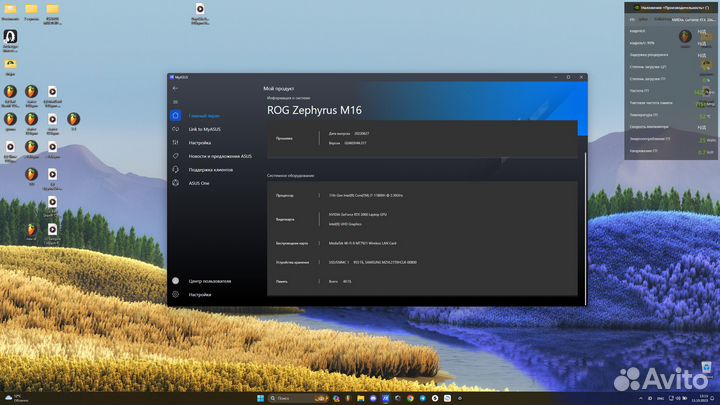Go back with the MyASUS back arrow

pos(175,88)
